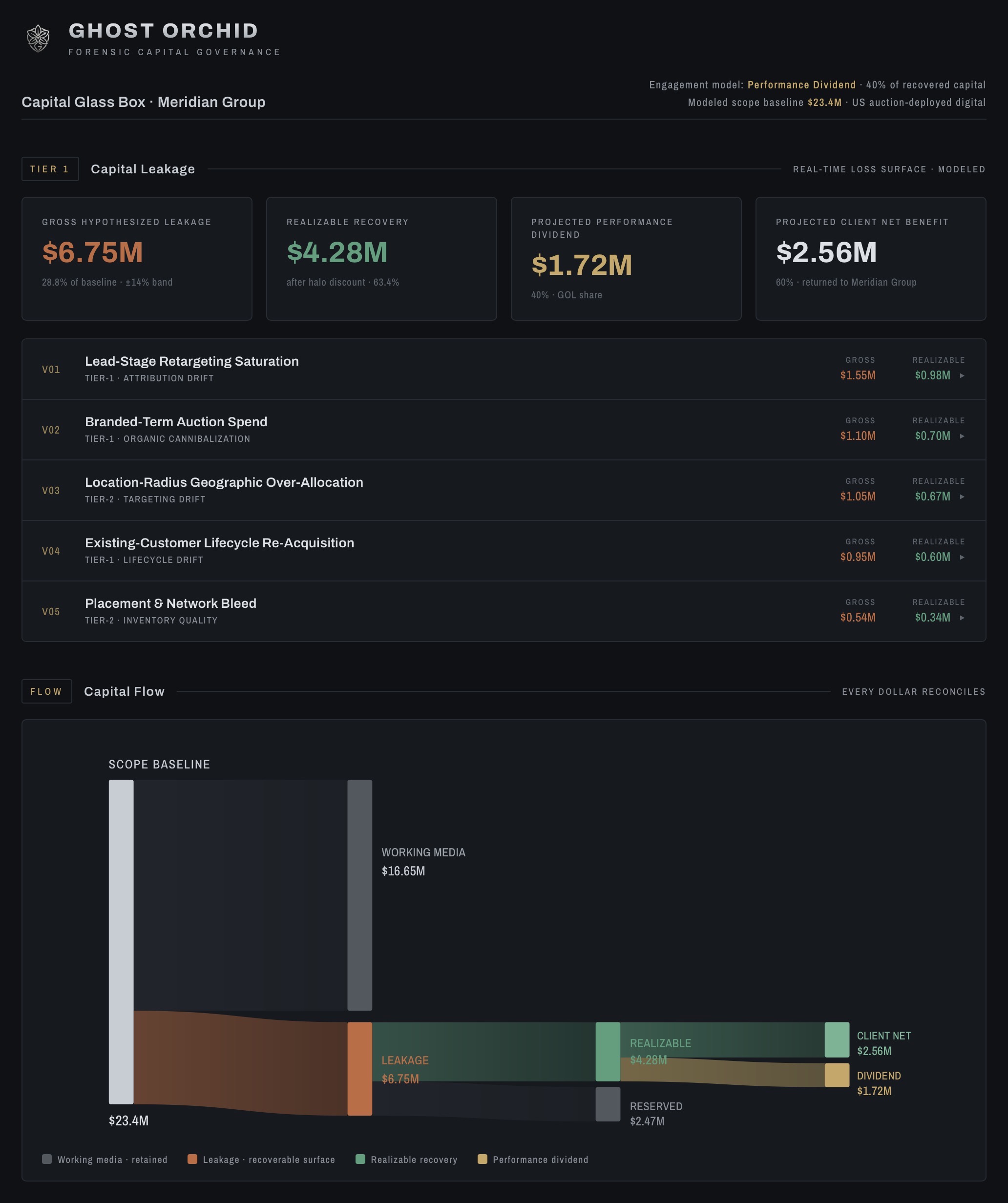The image size is (1008, 1203).
Task: Click the $1.10M gross value
Action: pyautogui.click(x=858, y=436)
